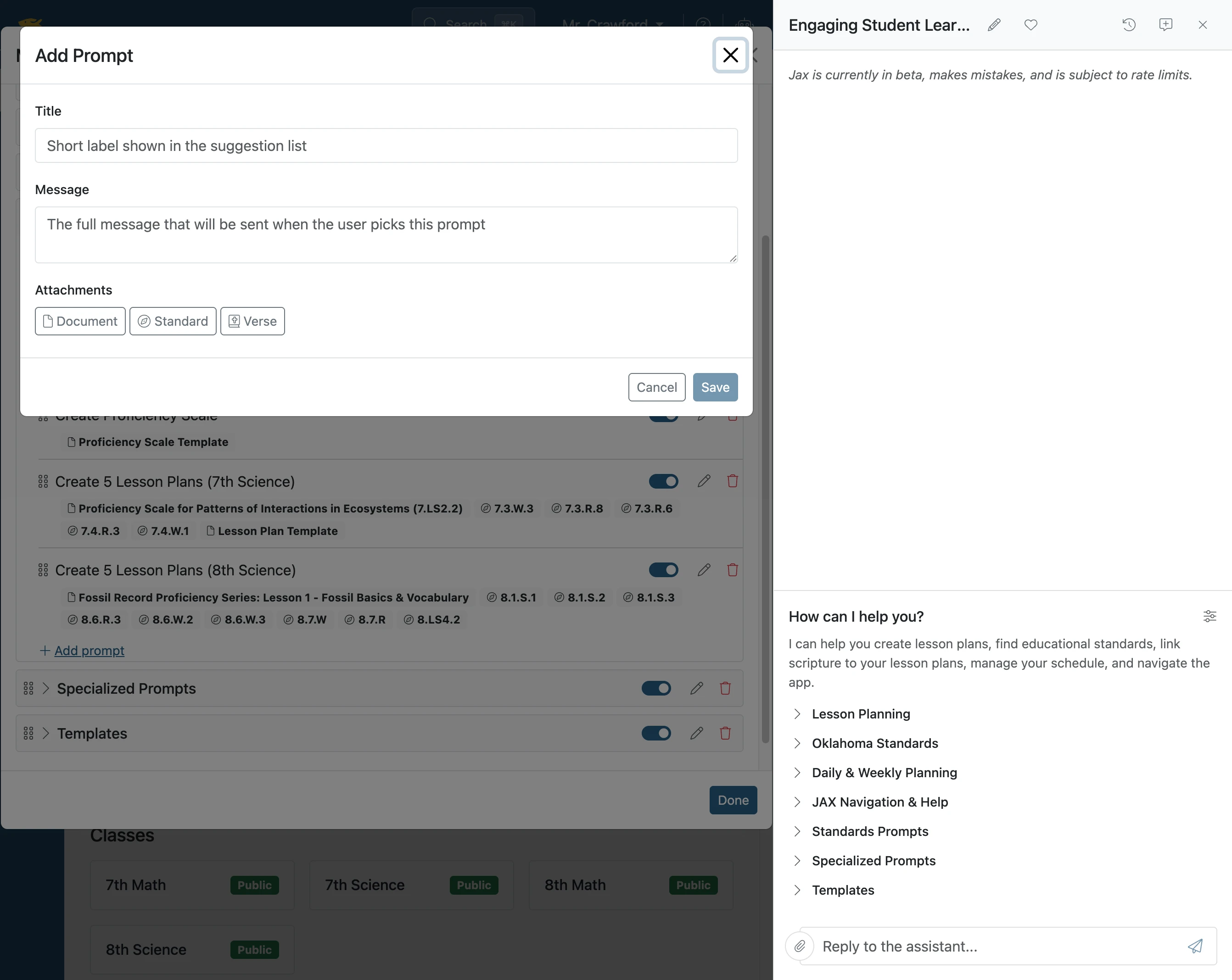The width and height of the screenshot is (1232, 980).
Task: Save the new prompt
Action: [x=715, y=387]
